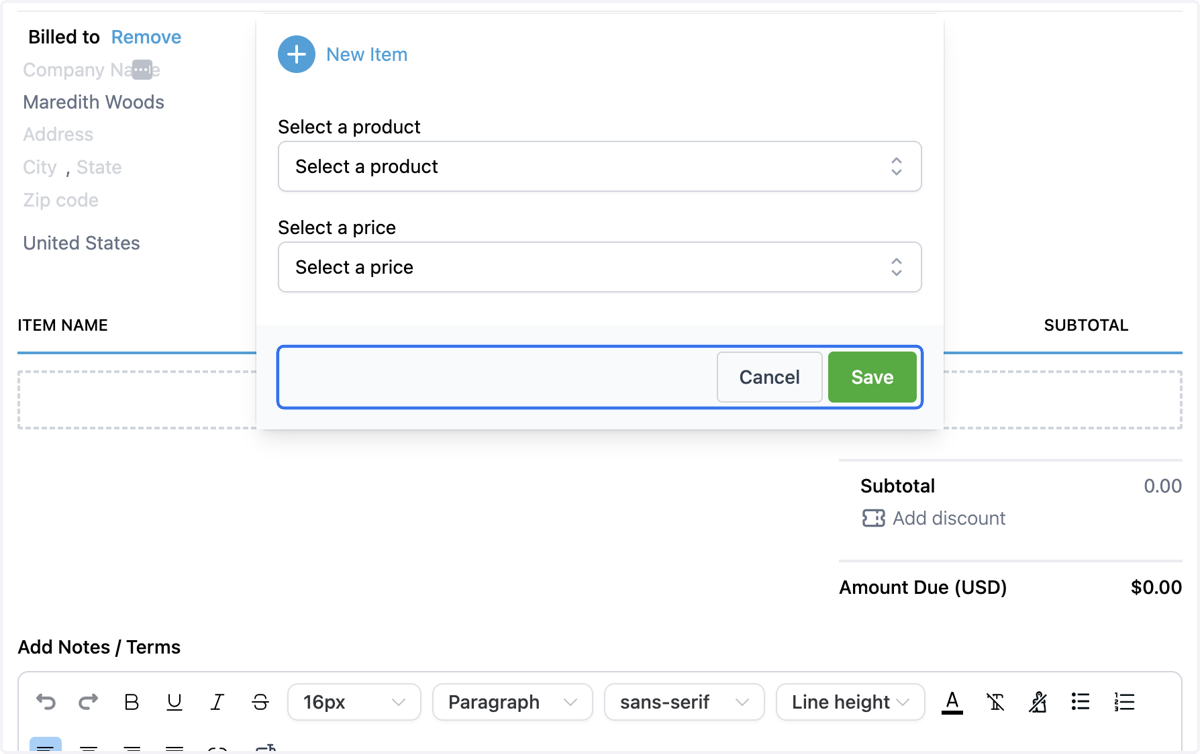Image resolution: width=1200 pixels, height=754 pixels.
Task: Toggle italic formatting in notes editor
Action: 217,702
